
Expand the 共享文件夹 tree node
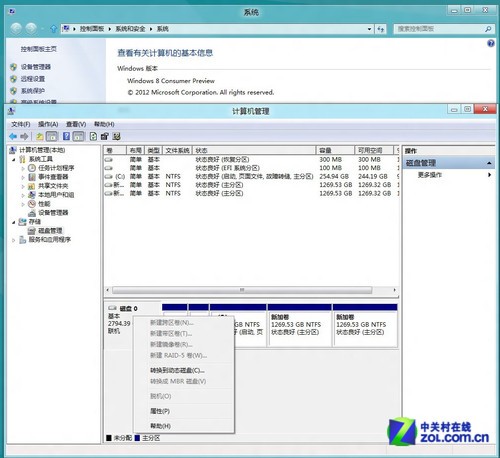(x=23, y=186)
